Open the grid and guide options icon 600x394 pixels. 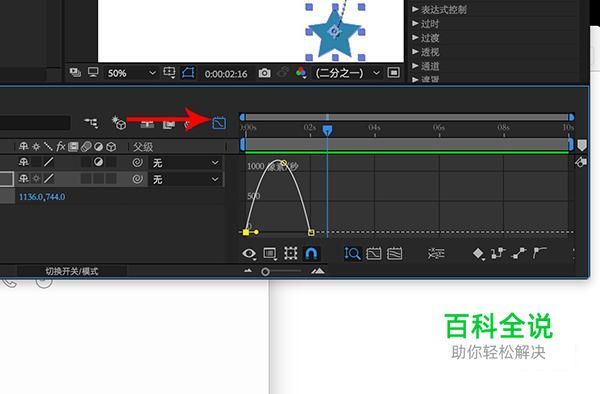[169, 72]
